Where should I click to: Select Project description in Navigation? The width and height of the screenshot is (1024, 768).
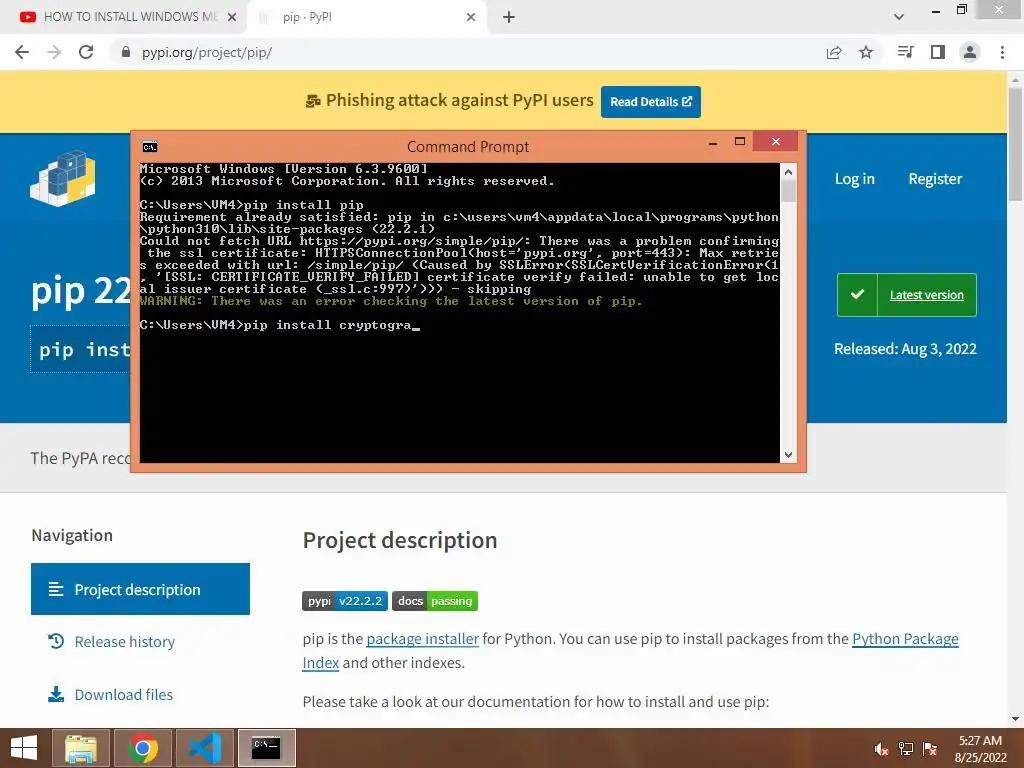(140, 589)
